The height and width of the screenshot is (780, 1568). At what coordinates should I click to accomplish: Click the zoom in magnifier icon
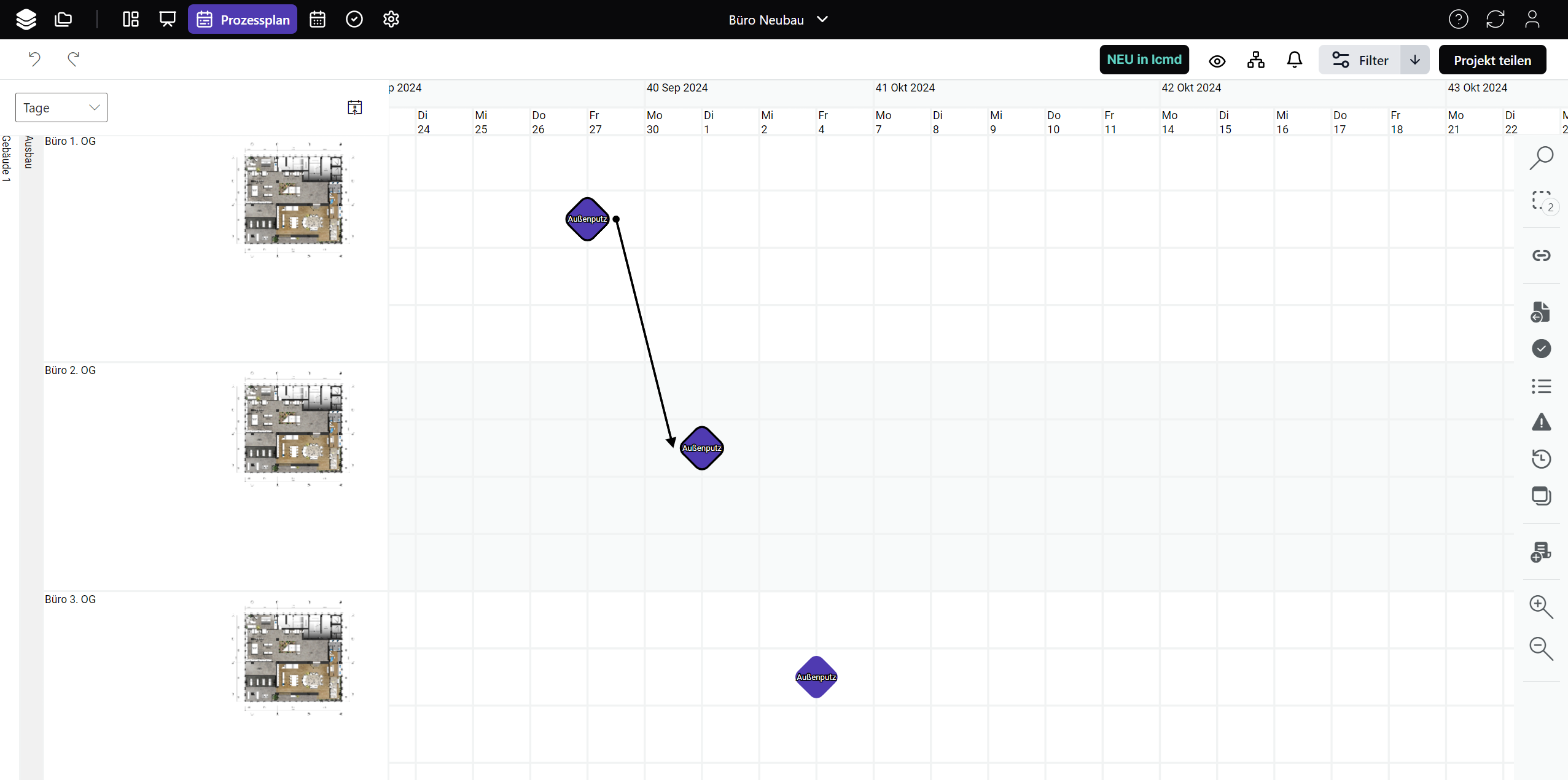1540,607
